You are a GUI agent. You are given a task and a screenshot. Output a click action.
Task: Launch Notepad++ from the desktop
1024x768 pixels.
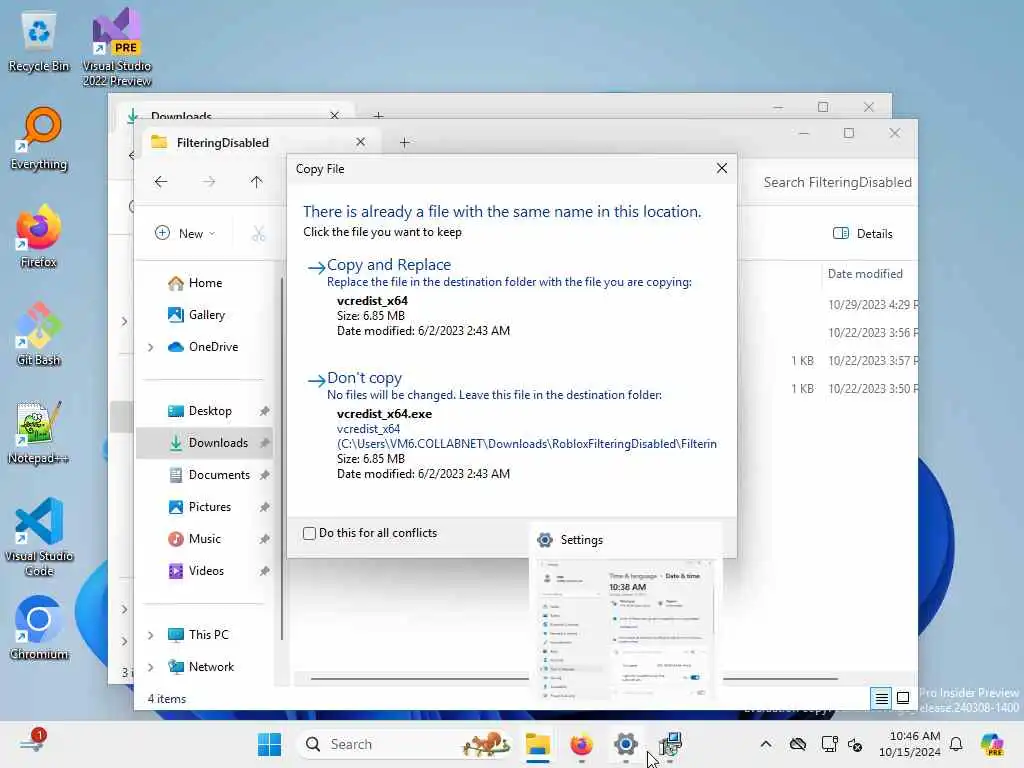point(39,433)
